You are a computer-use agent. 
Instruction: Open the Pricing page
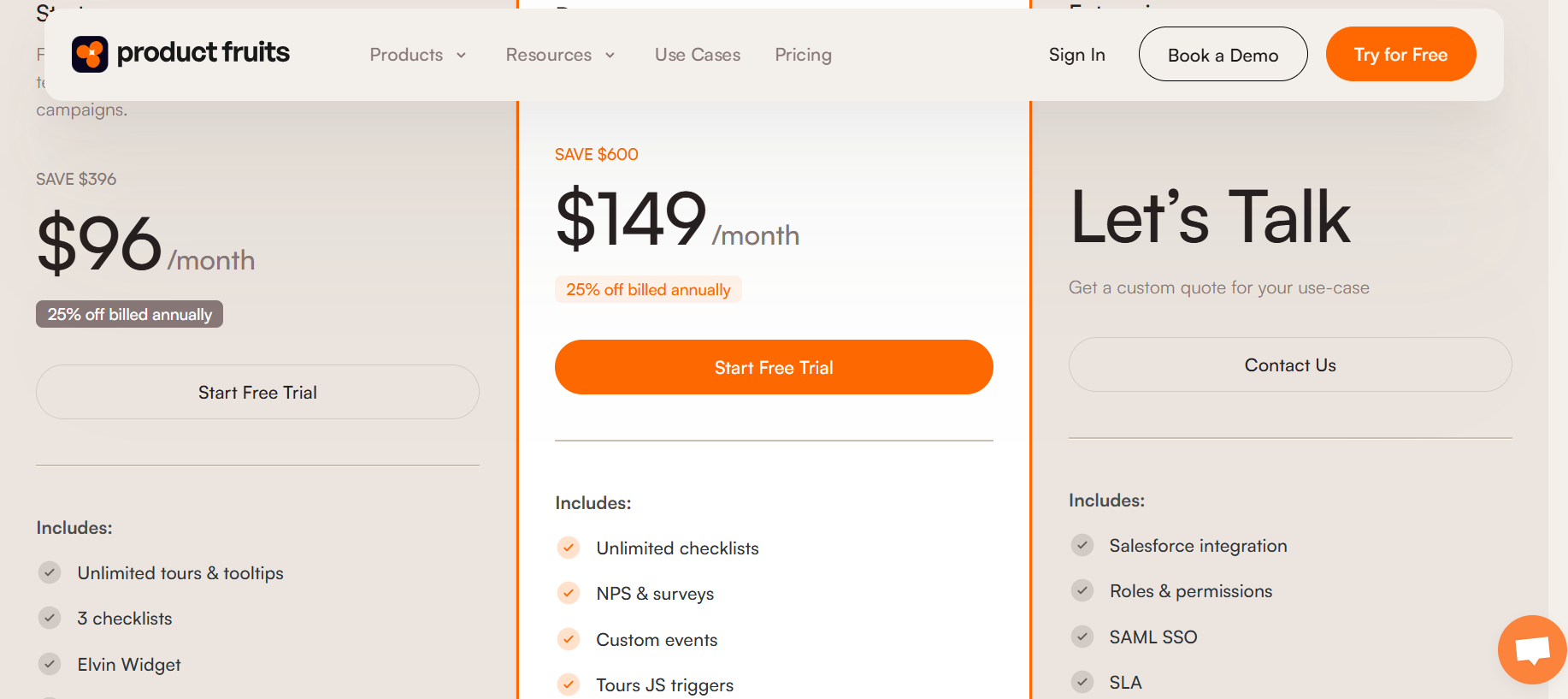pyautogui.click(x=803, y=54)
